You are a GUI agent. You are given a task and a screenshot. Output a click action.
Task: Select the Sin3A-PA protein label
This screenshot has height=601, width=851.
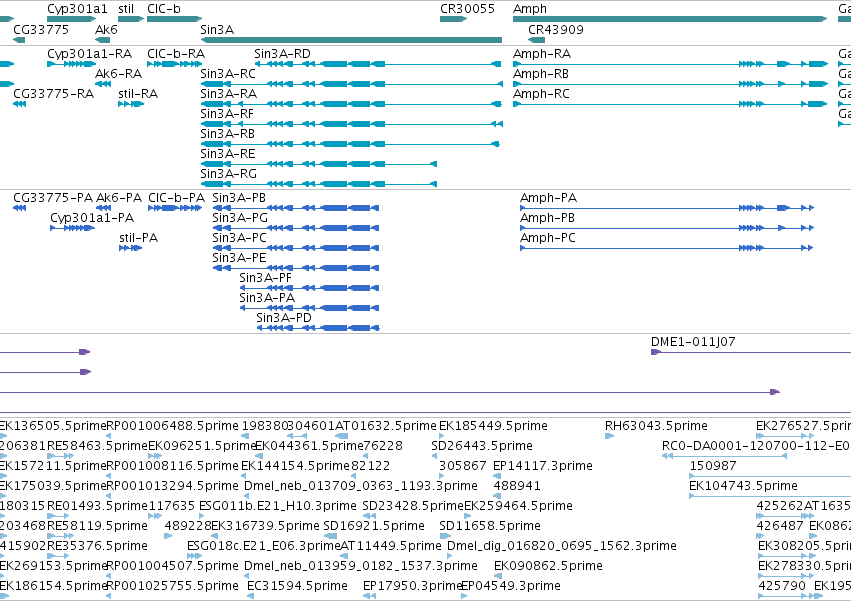tap(267, 299)
